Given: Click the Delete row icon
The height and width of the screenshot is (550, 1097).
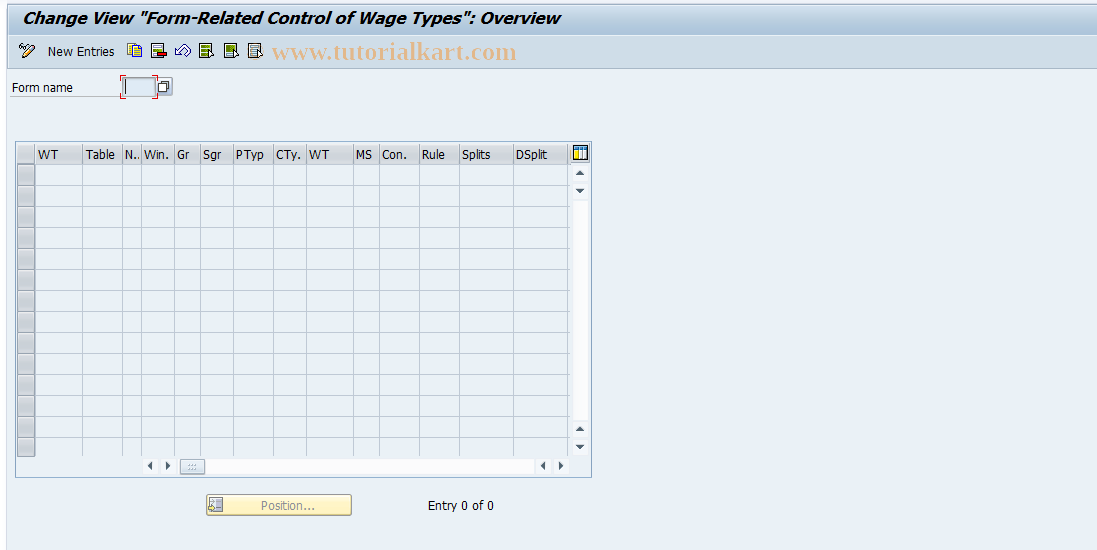Looking at the screenshot, I should (x=159, y=50).
